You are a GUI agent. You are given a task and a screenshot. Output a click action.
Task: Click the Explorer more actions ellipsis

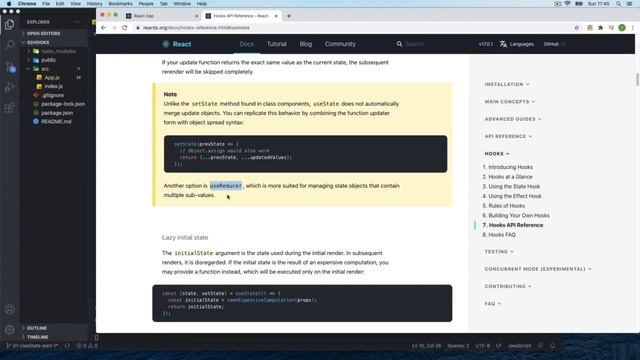(x=77, y=22)
